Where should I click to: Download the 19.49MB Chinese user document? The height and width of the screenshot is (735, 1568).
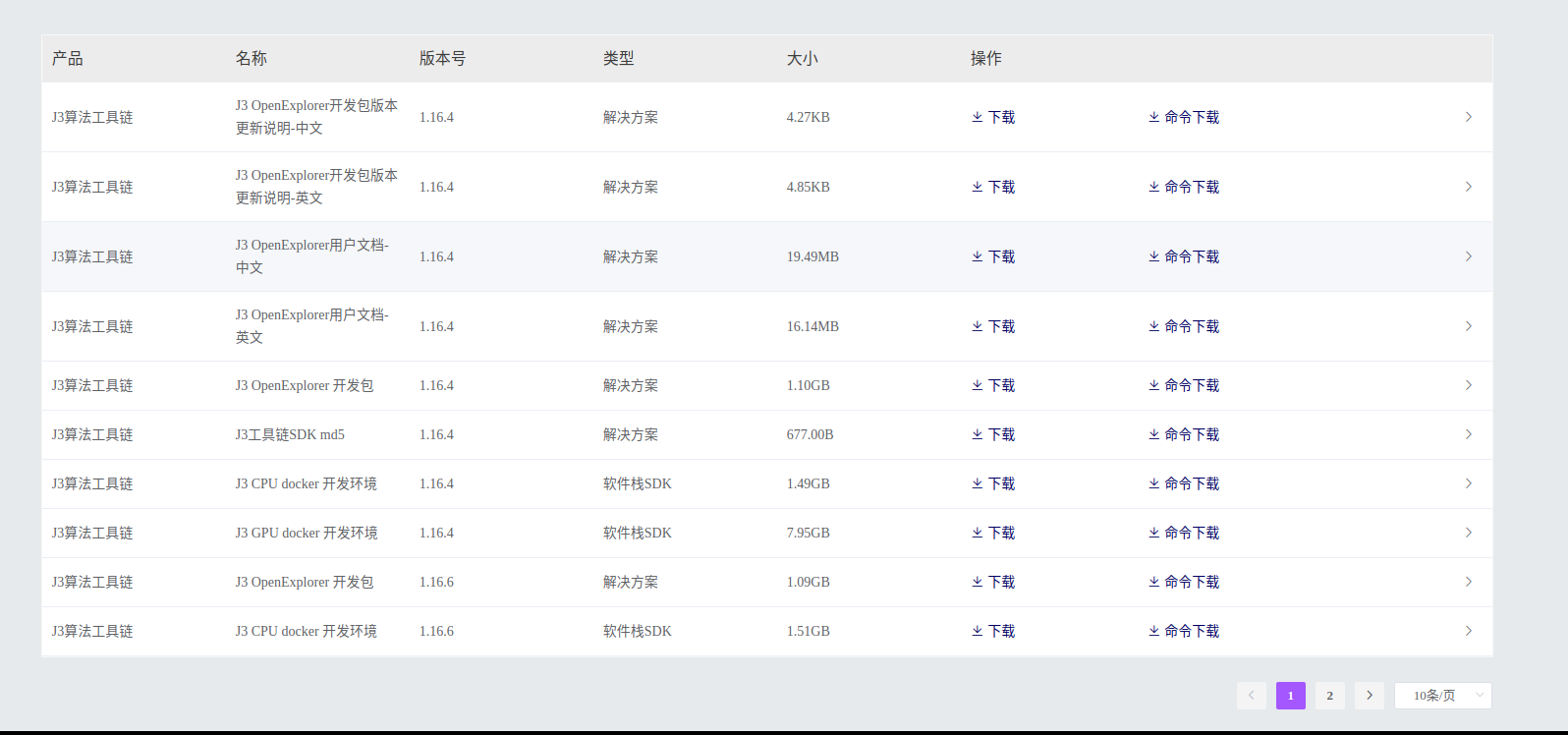[x=993, y=256]
